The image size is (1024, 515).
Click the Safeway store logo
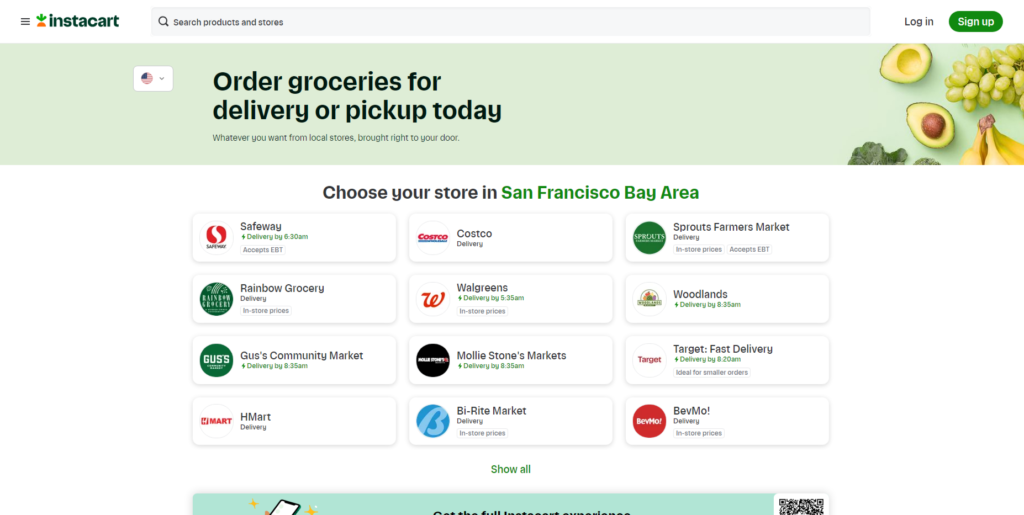216,237
